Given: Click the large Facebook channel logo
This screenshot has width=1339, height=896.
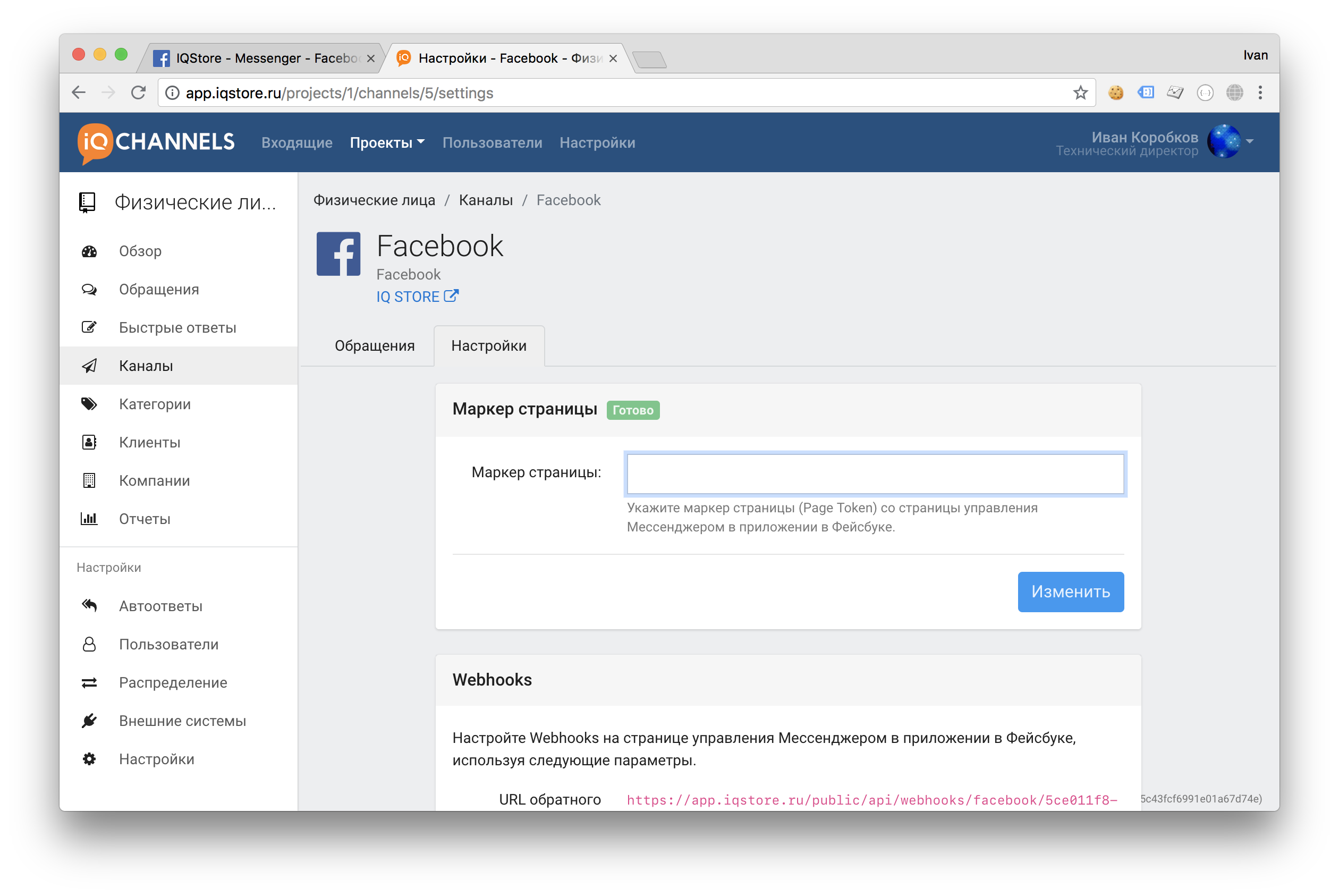Looking at the screenshot, I should 338,253.
